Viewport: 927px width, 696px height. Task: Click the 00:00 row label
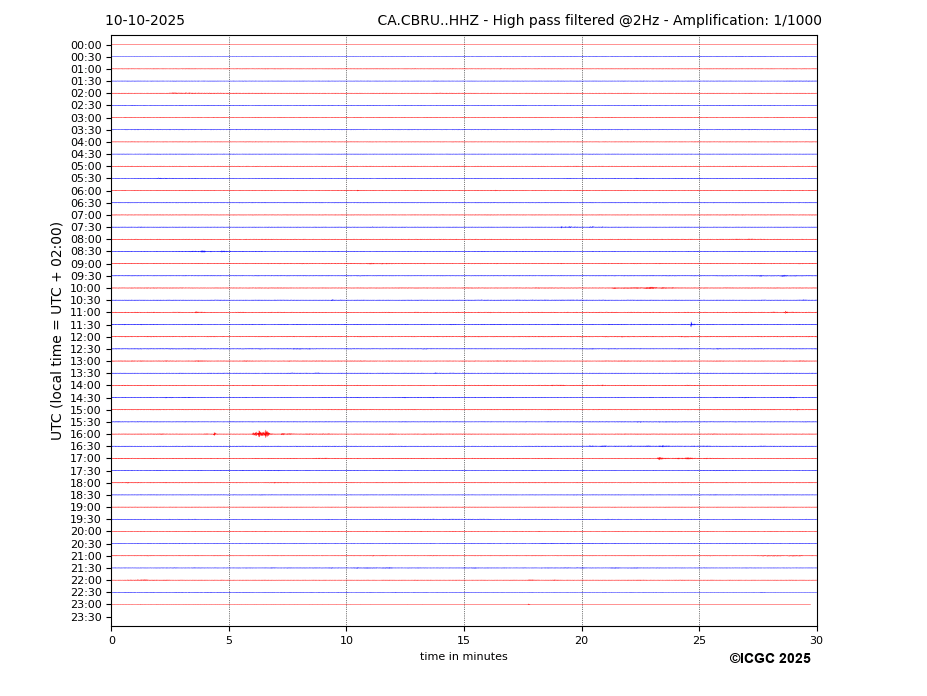click(86, 45)
